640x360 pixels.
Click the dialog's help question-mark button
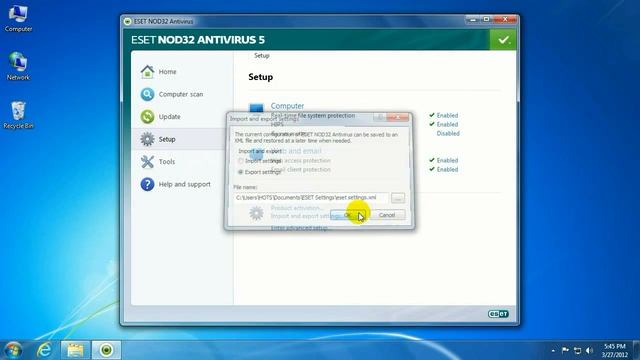pos(380,118)
